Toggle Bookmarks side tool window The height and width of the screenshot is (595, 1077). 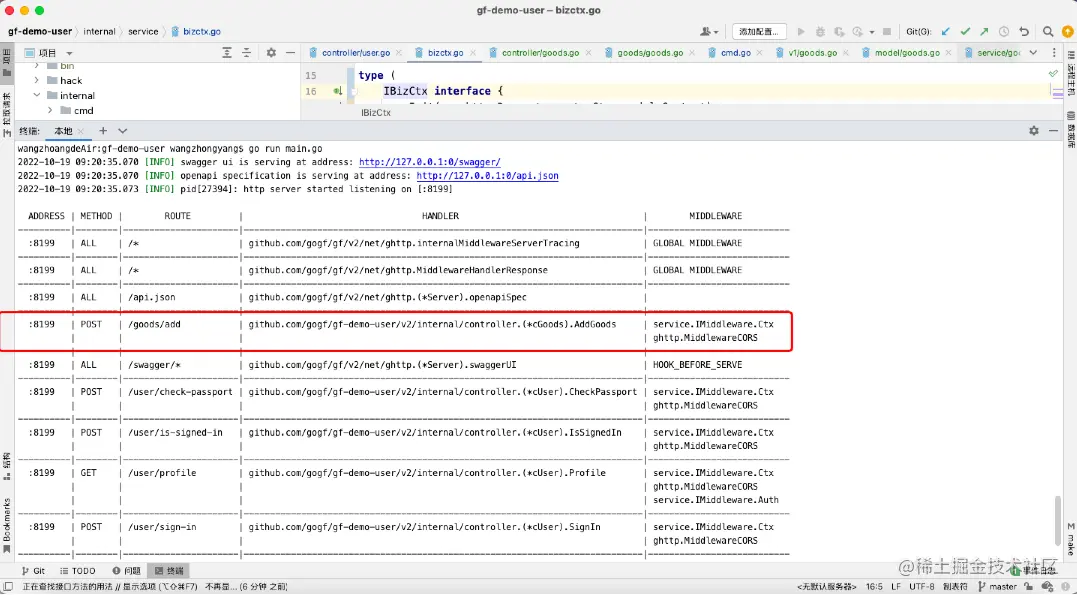7,526
